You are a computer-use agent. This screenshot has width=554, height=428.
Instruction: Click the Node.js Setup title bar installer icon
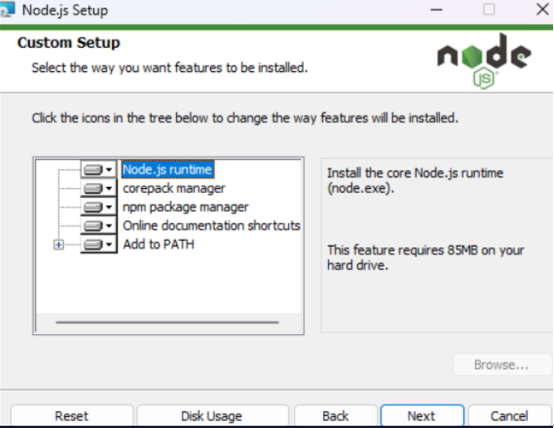(x=7, y=10)
